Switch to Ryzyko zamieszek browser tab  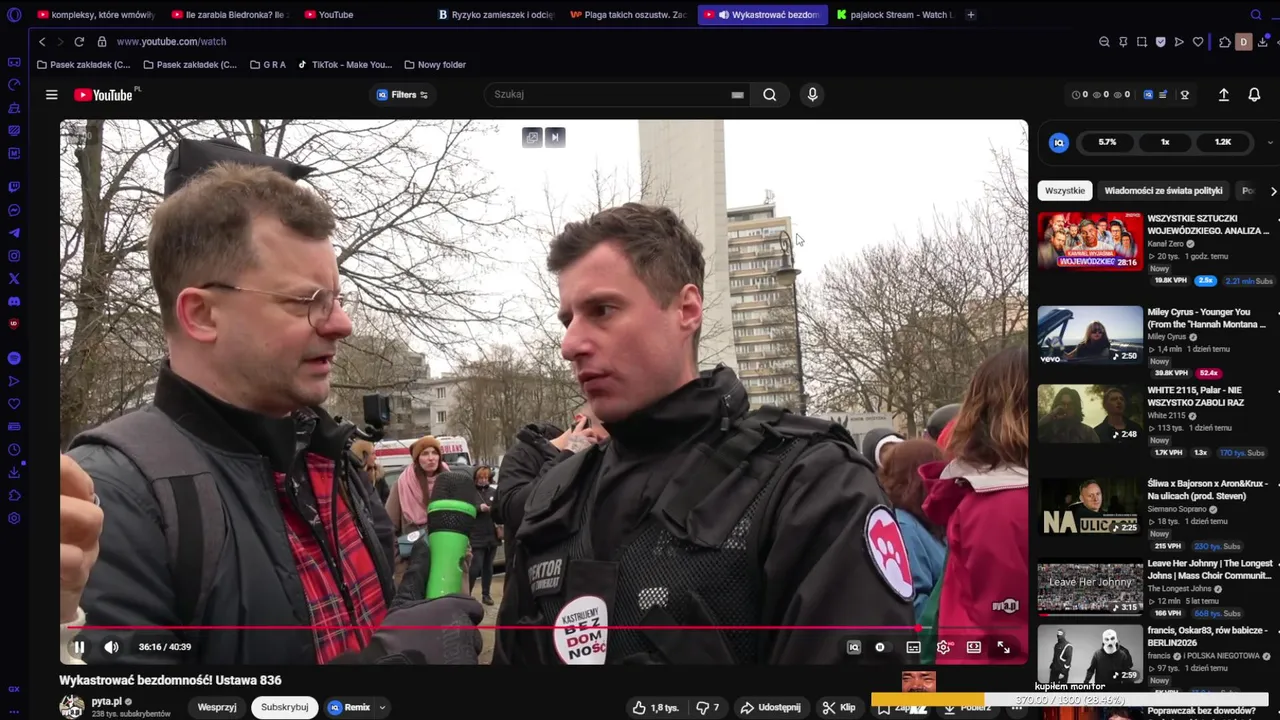496,15
